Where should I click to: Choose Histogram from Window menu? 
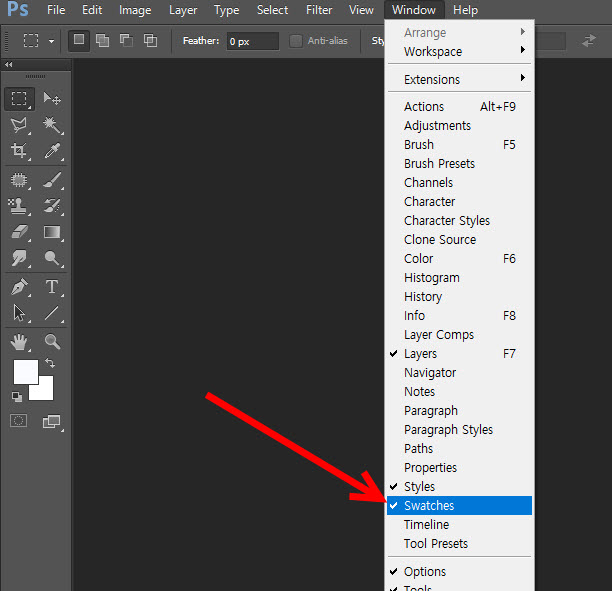pos(459,278)
